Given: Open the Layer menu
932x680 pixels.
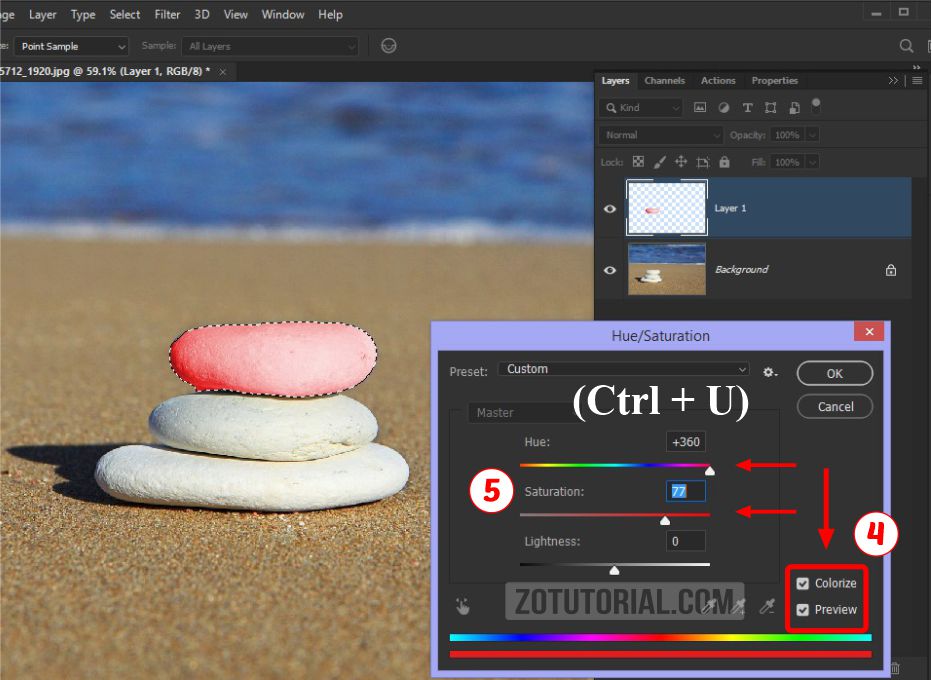Looking at the screenshot, I should tap(42, 15).
